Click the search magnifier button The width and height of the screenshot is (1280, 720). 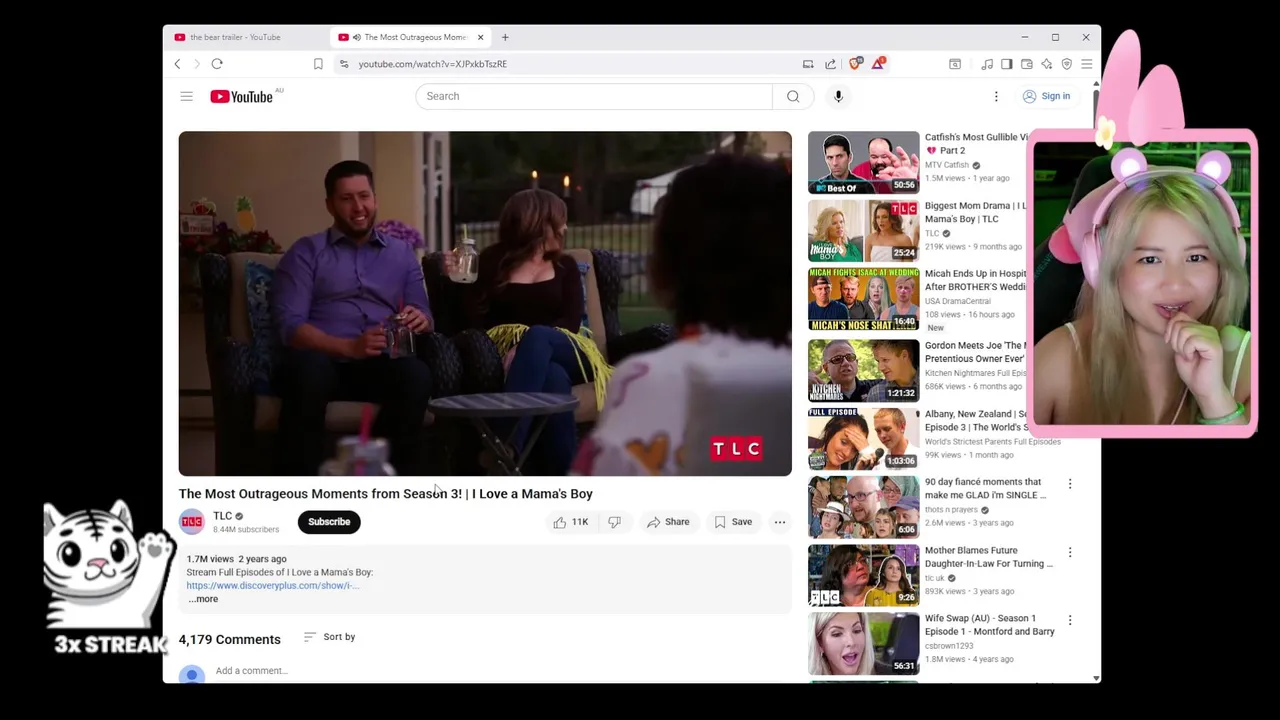pos(793,96)
